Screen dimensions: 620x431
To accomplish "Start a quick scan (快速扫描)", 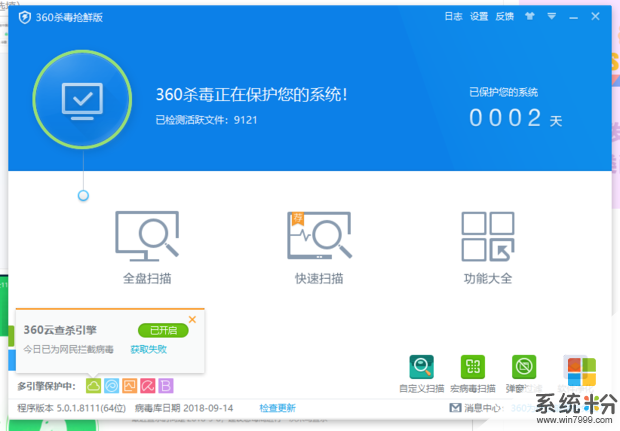I will tap(319, 248).
